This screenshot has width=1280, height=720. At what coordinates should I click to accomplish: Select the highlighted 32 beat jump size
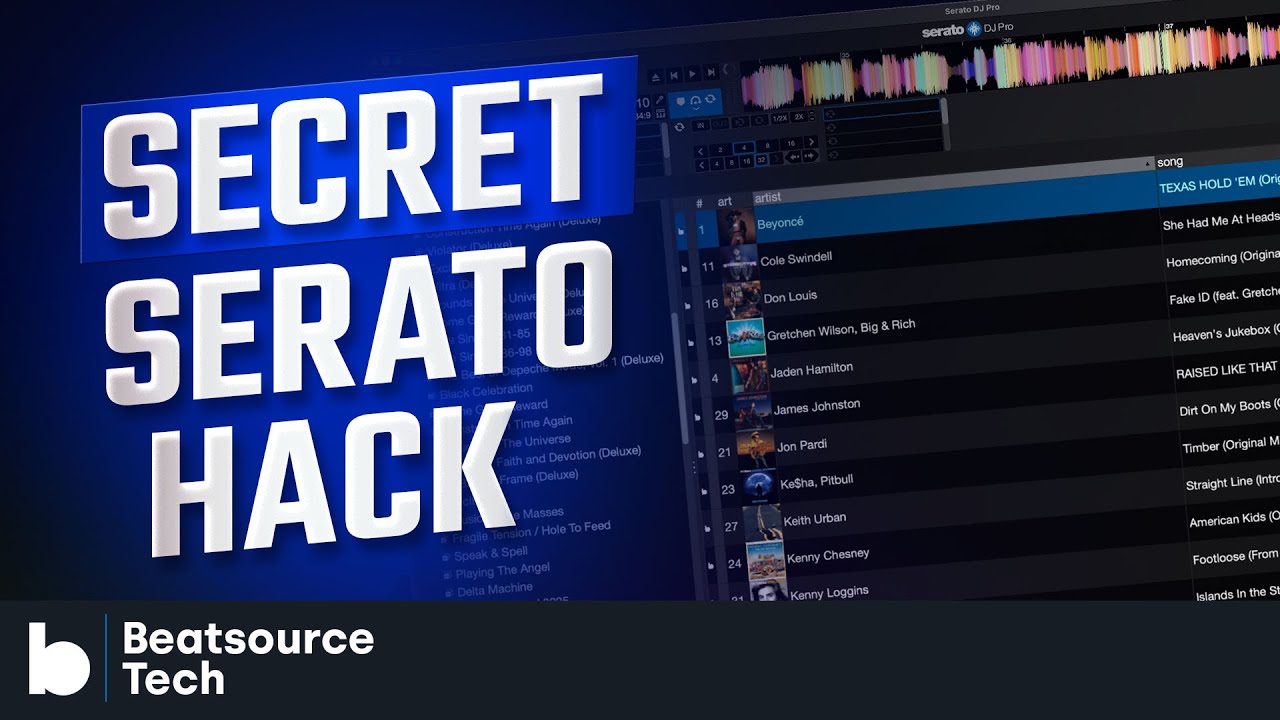[x=761, y=160]
